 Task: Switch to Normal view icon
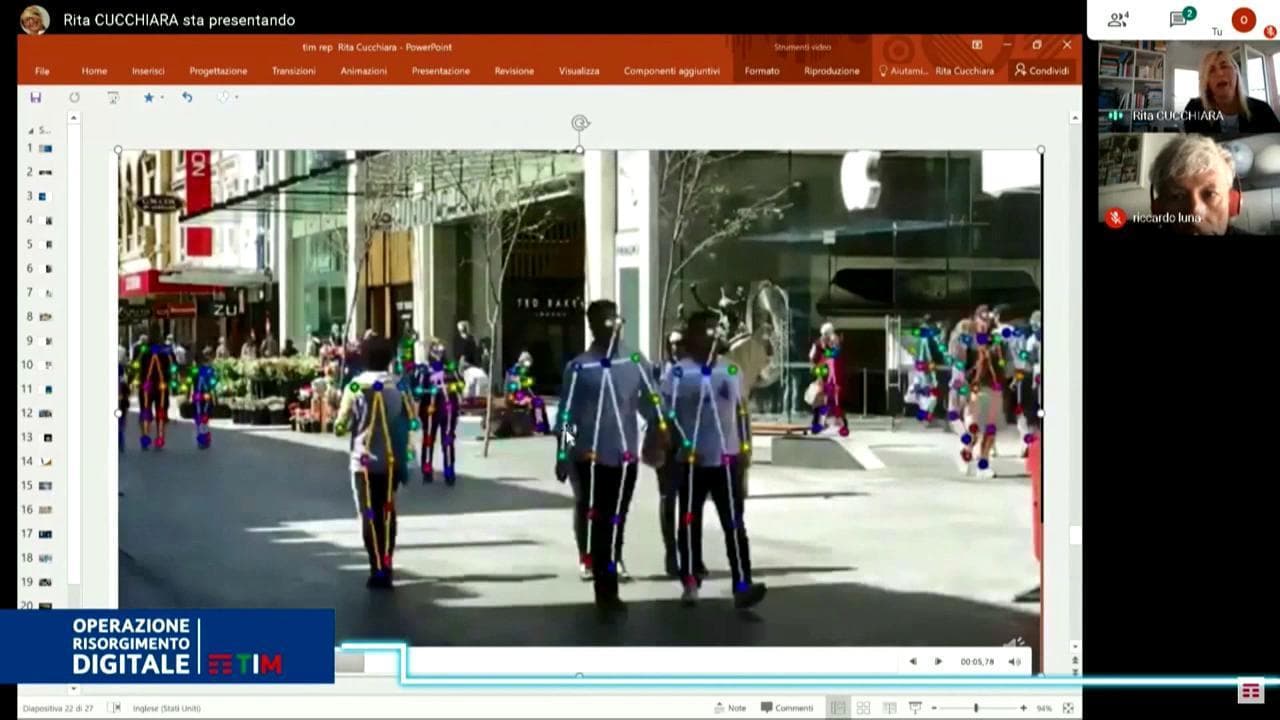[x=838, y=708]
